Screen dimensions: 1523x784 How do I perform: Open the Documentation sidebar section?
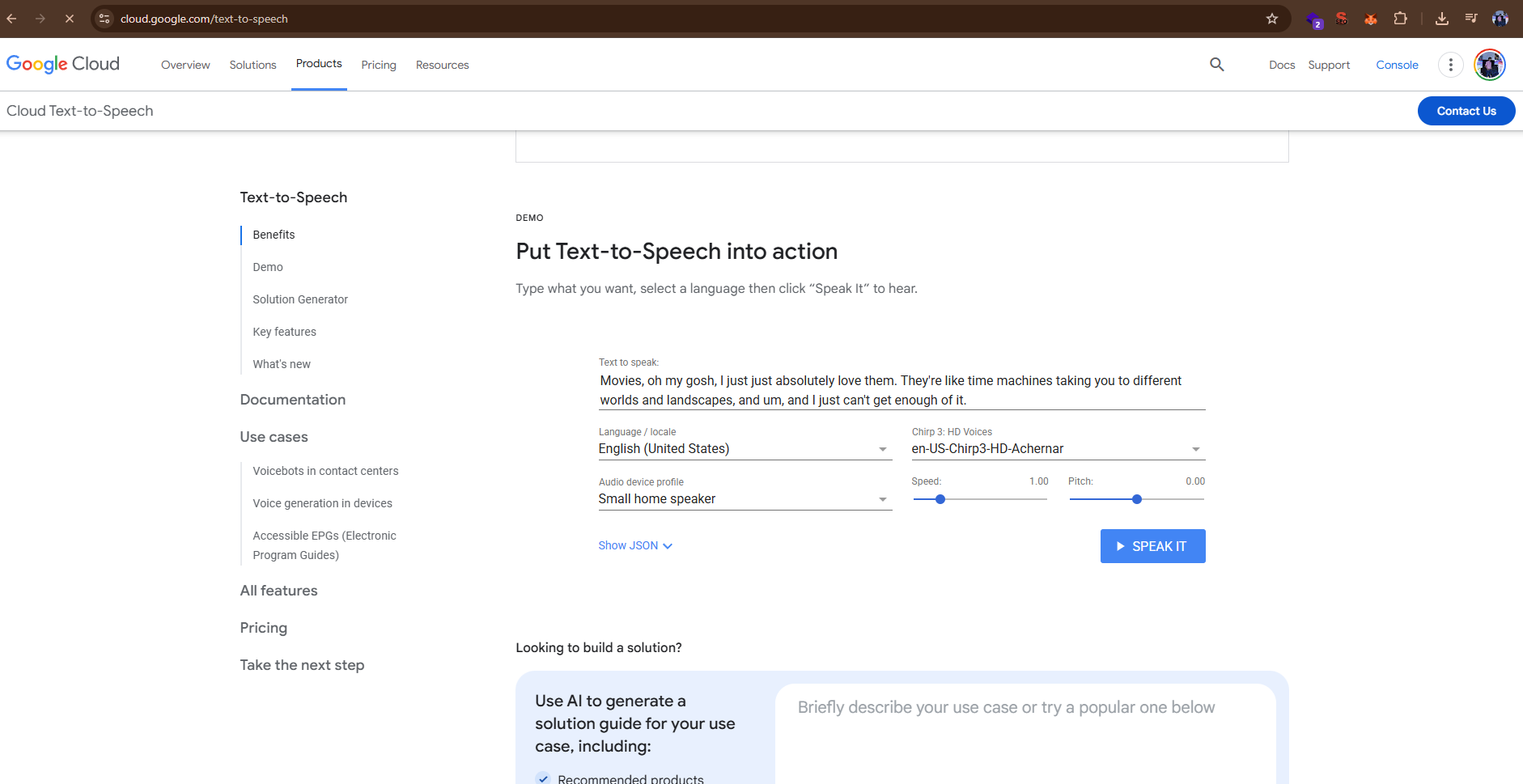(x=293, y=400)
